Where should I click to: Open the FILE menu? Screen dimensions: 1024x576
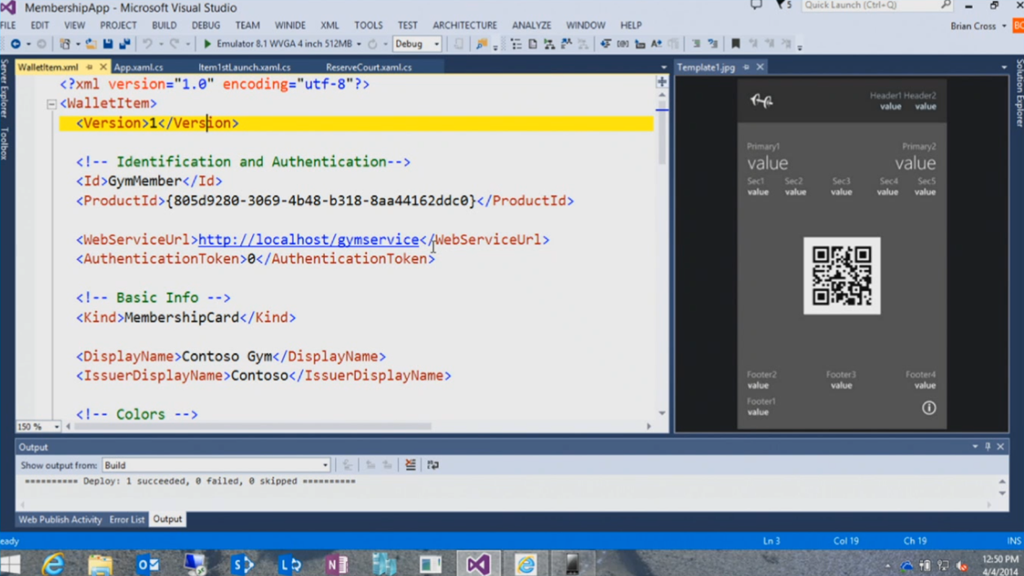coord(8,25)
